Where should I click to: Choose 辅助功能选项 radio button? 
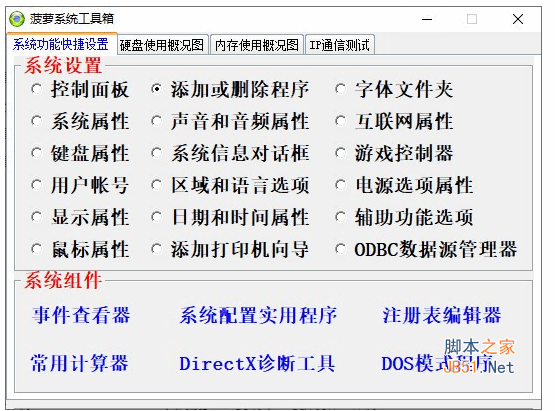click(341, 217)
